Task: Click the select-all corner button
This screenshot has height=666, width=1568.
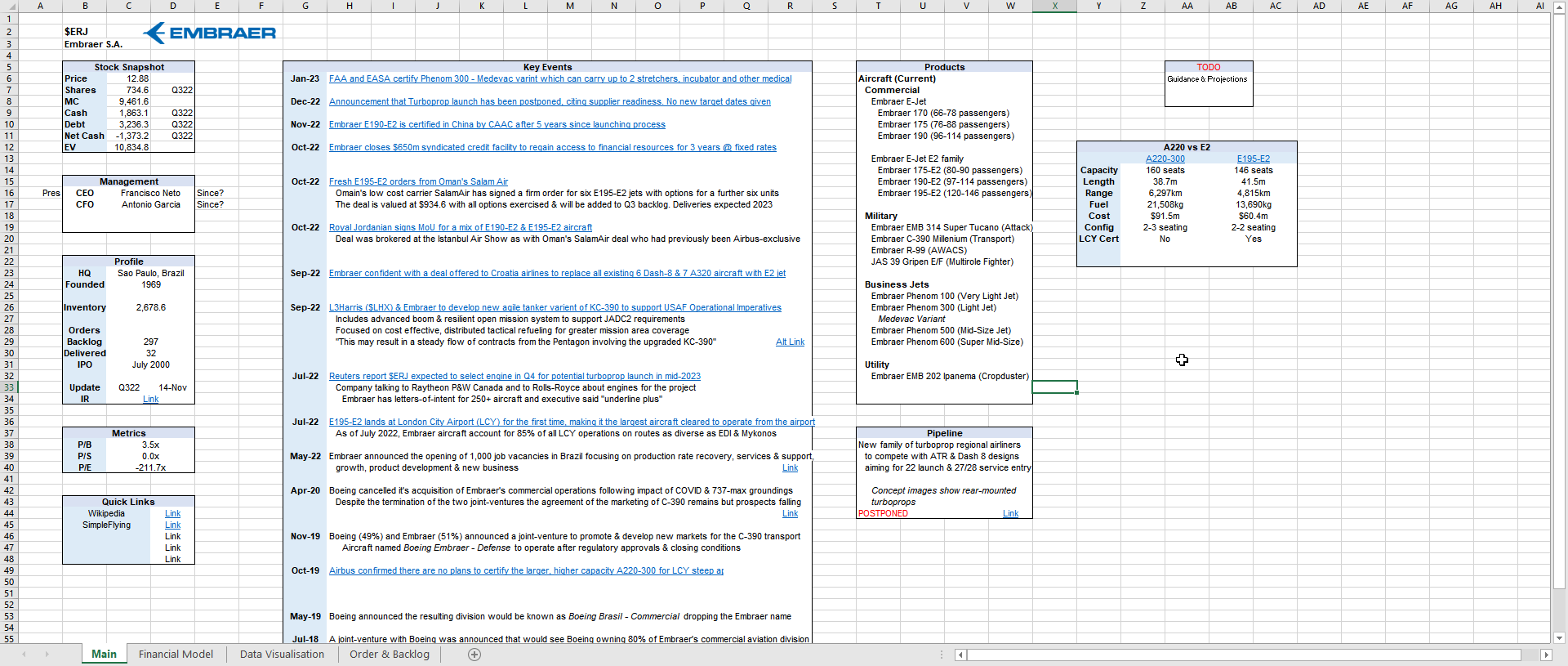Action: pyautogui.click(x=9, y=6)
